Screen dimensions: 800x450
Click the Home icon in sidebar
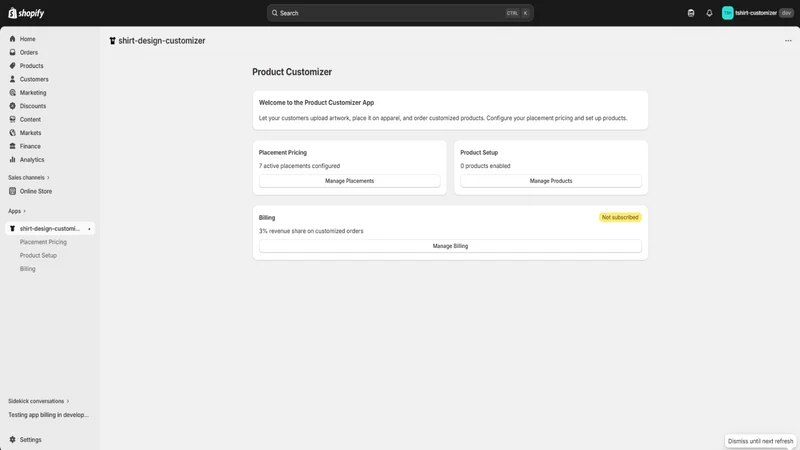(x=12, y=39)
